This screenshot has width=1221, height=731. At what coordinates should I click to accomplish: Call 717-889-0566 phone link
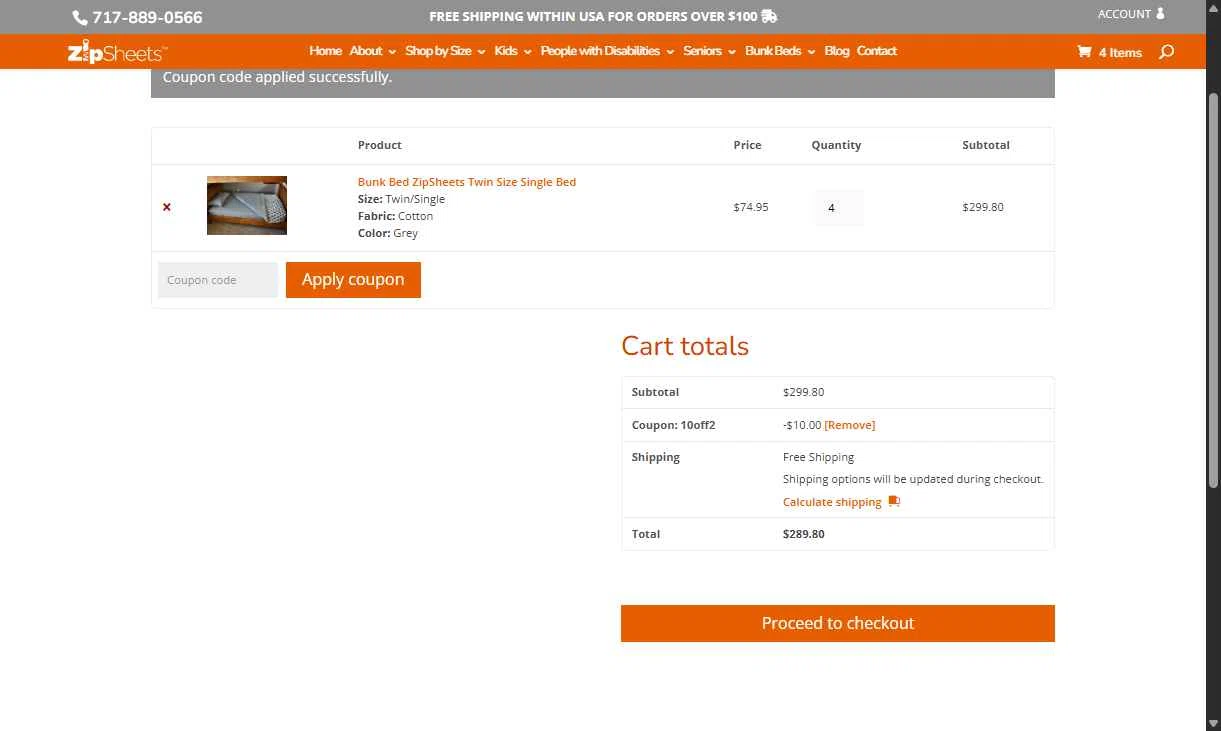point(147,18)
